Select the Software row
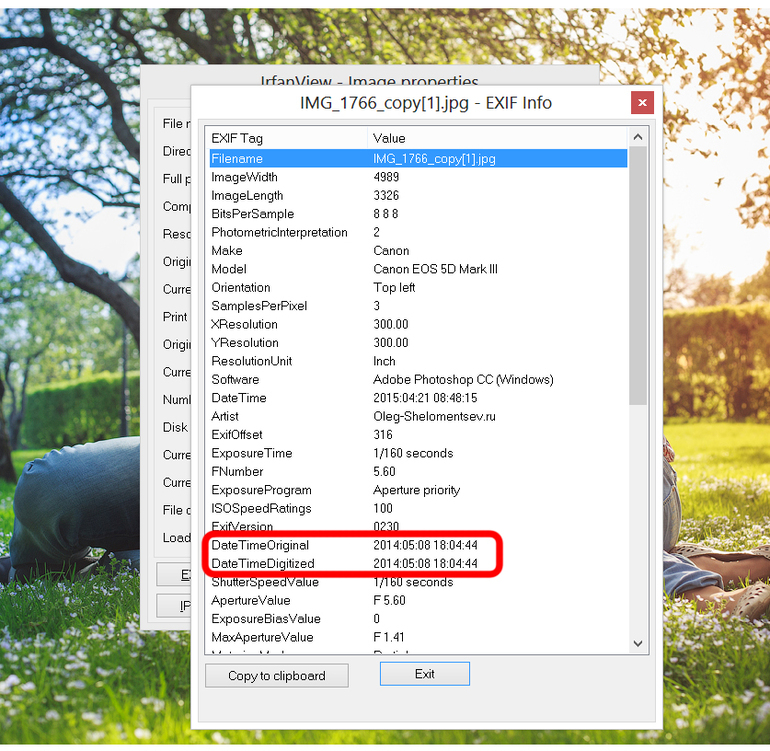This screenshot has width=770, height=751. click(x=418, y=380)
